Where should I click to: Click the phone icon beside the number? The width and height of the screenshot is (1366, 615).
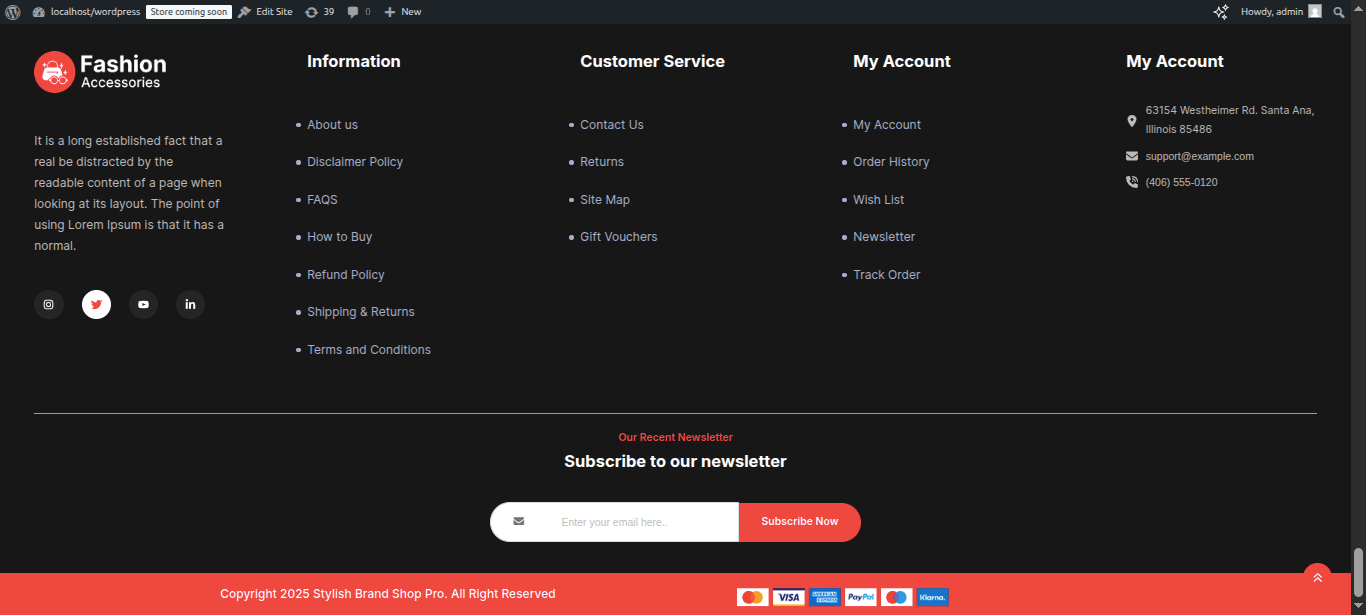pos(1132,182)
